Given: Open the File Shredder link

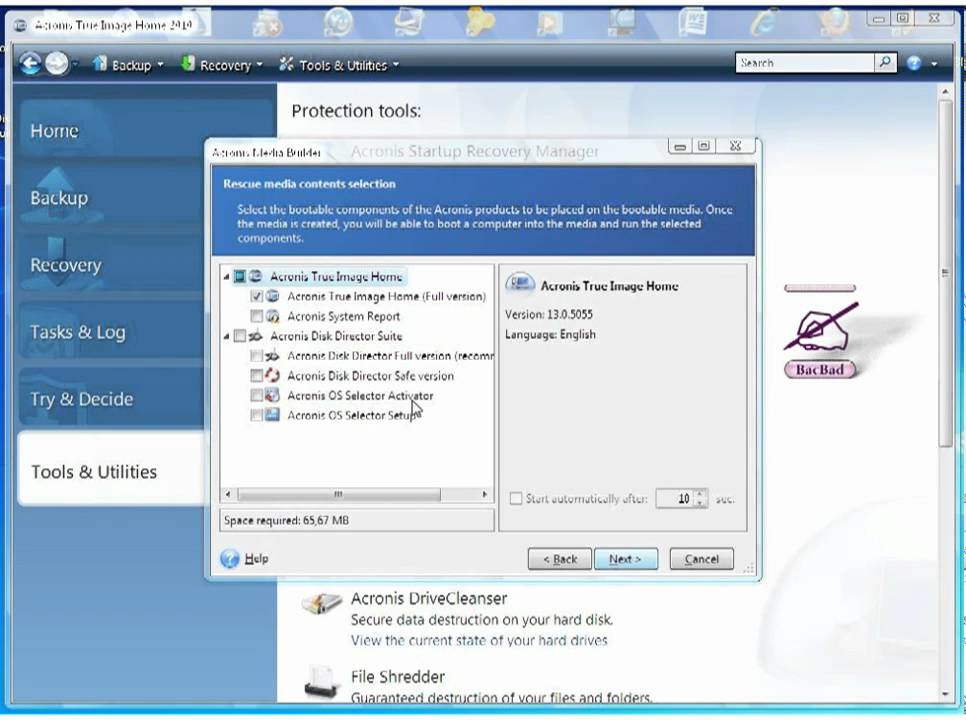Looking at the screenshot, I should tap(398, 677).
